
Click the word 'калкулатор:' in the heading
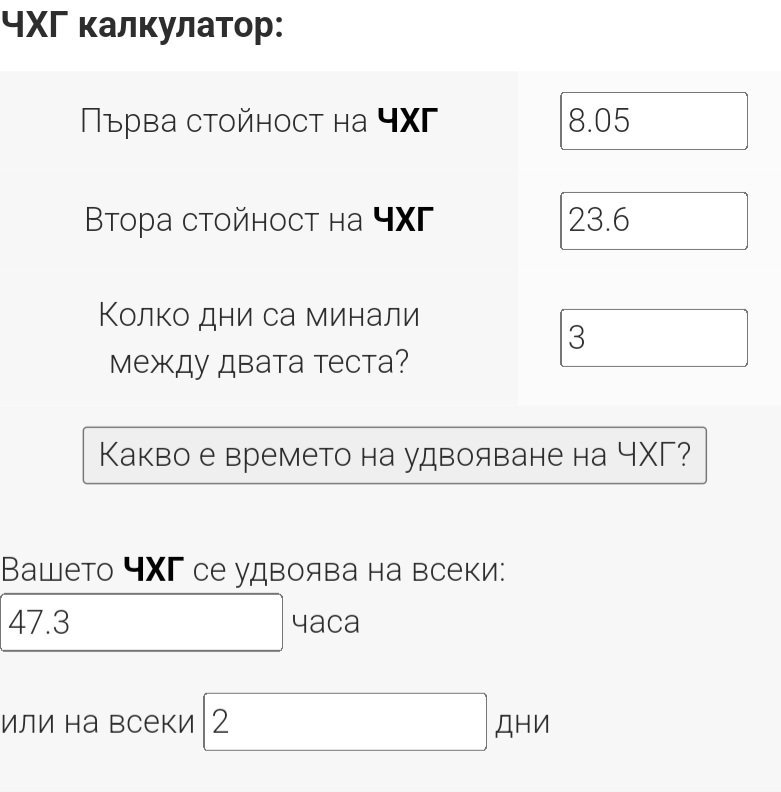point(180,26)
